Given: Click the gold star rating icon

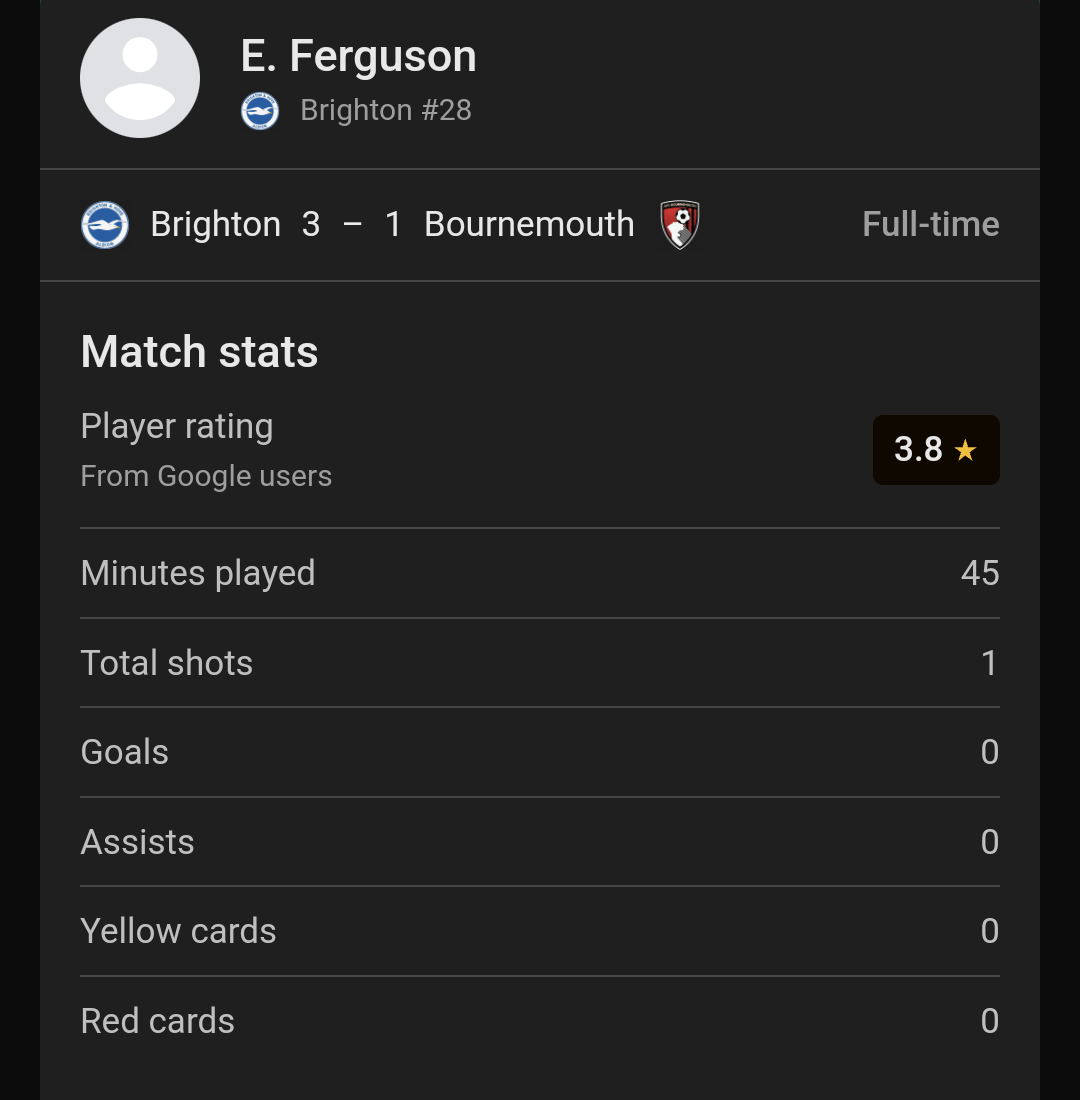Looking at the screenshot, I should coord(966,450).
